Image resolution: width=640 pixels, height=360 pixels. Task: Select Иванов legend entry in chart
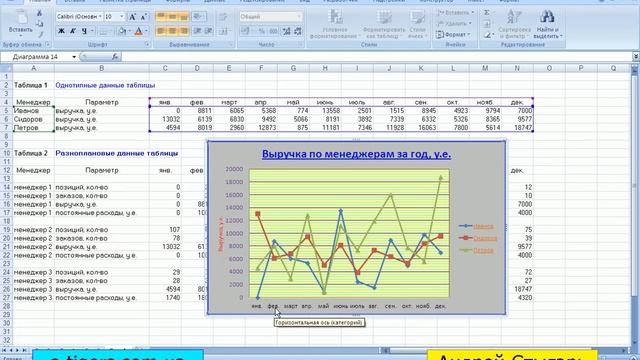tap(476, 226)
